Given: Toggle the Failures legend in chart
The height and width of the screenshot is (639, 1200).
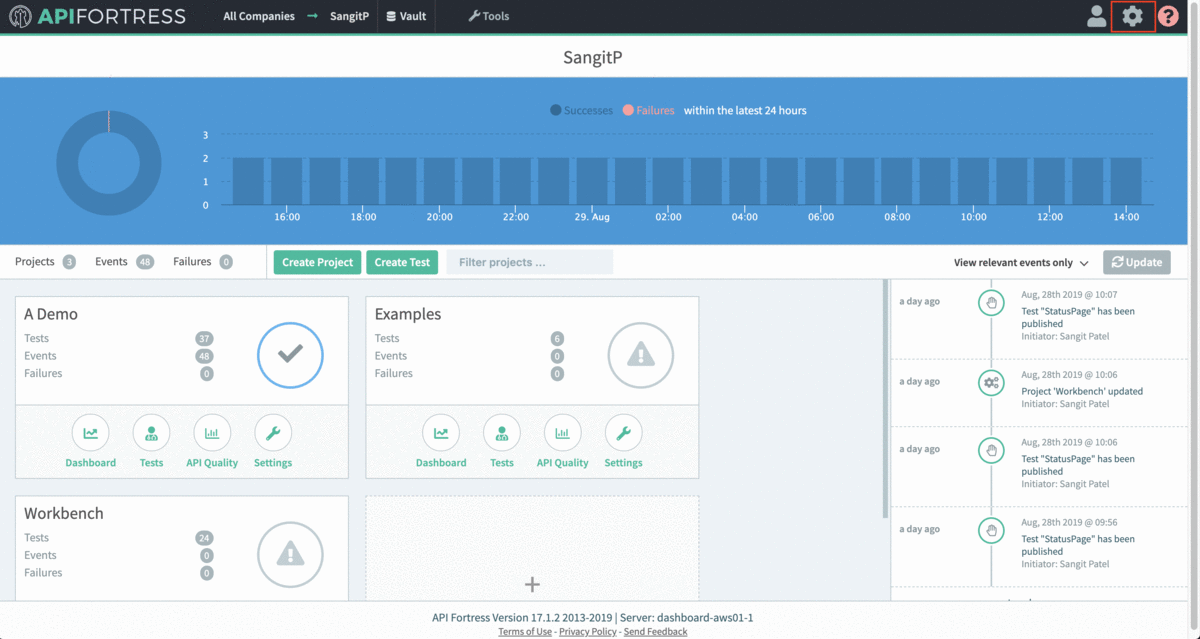Looking at the screenshot, I should pyautogui.click(x=649, y=110).
